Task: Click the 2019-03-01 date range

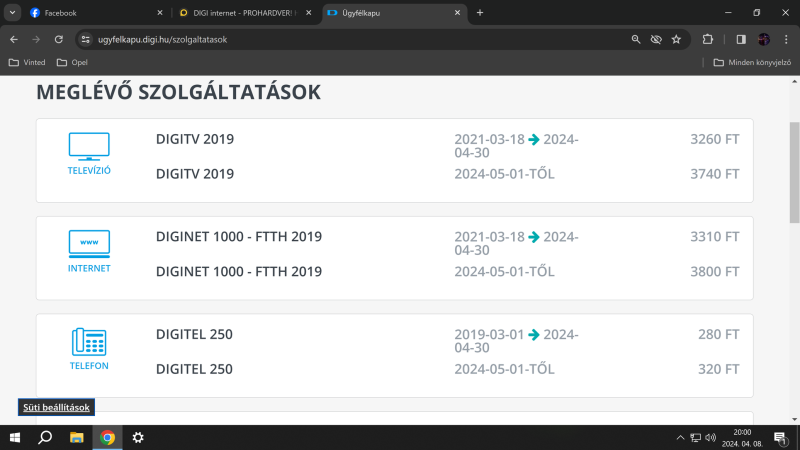Action: coord(516,341)
